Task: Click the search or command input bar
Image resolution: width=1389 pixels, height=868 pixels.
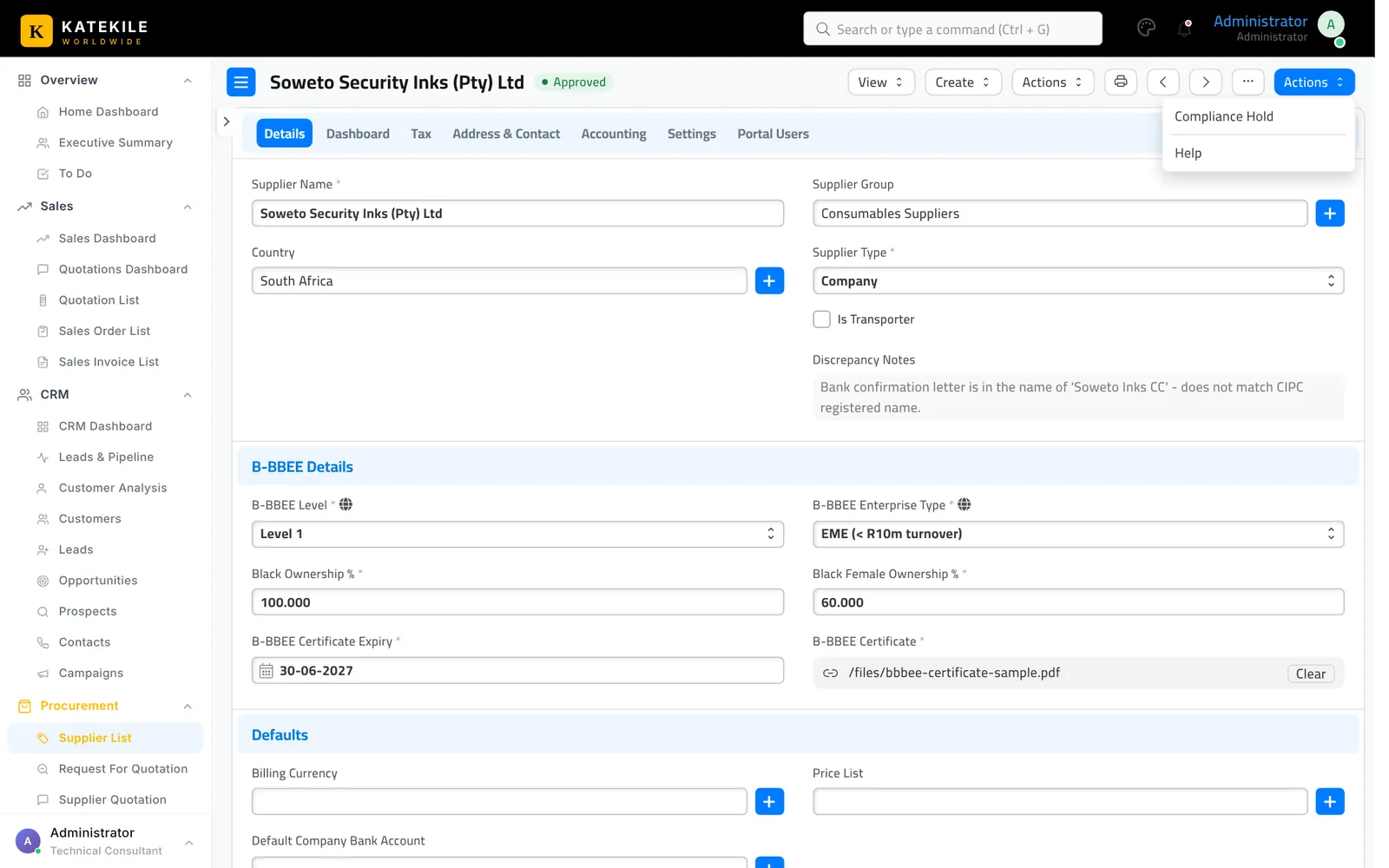Action: pos(952,29)
